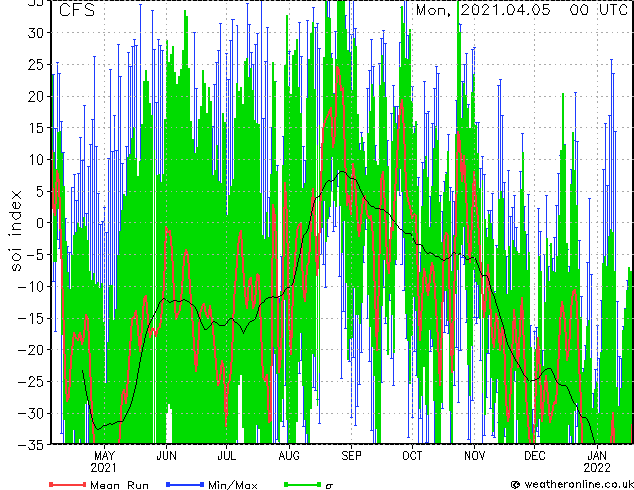
Task: Click the y-axis value -15
Action: (x=32, y=318)
